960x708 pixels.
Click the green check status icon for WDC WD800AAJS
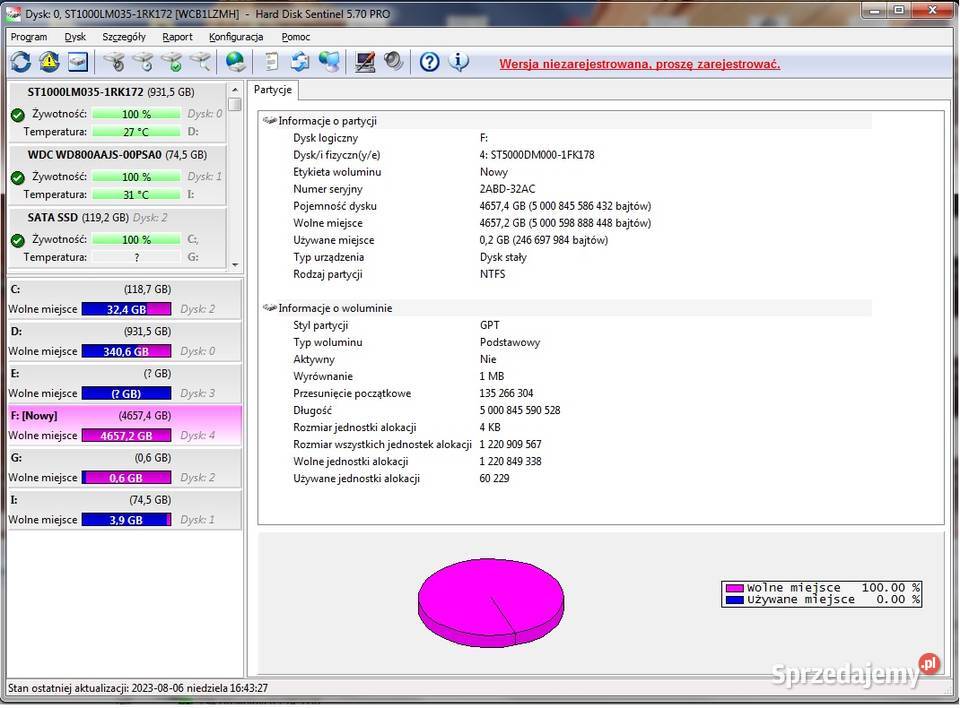18,178
